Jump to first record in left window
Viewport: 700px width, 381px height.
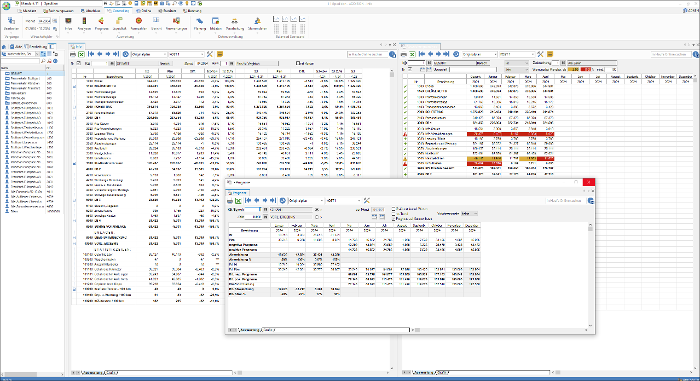coord(91,54)
